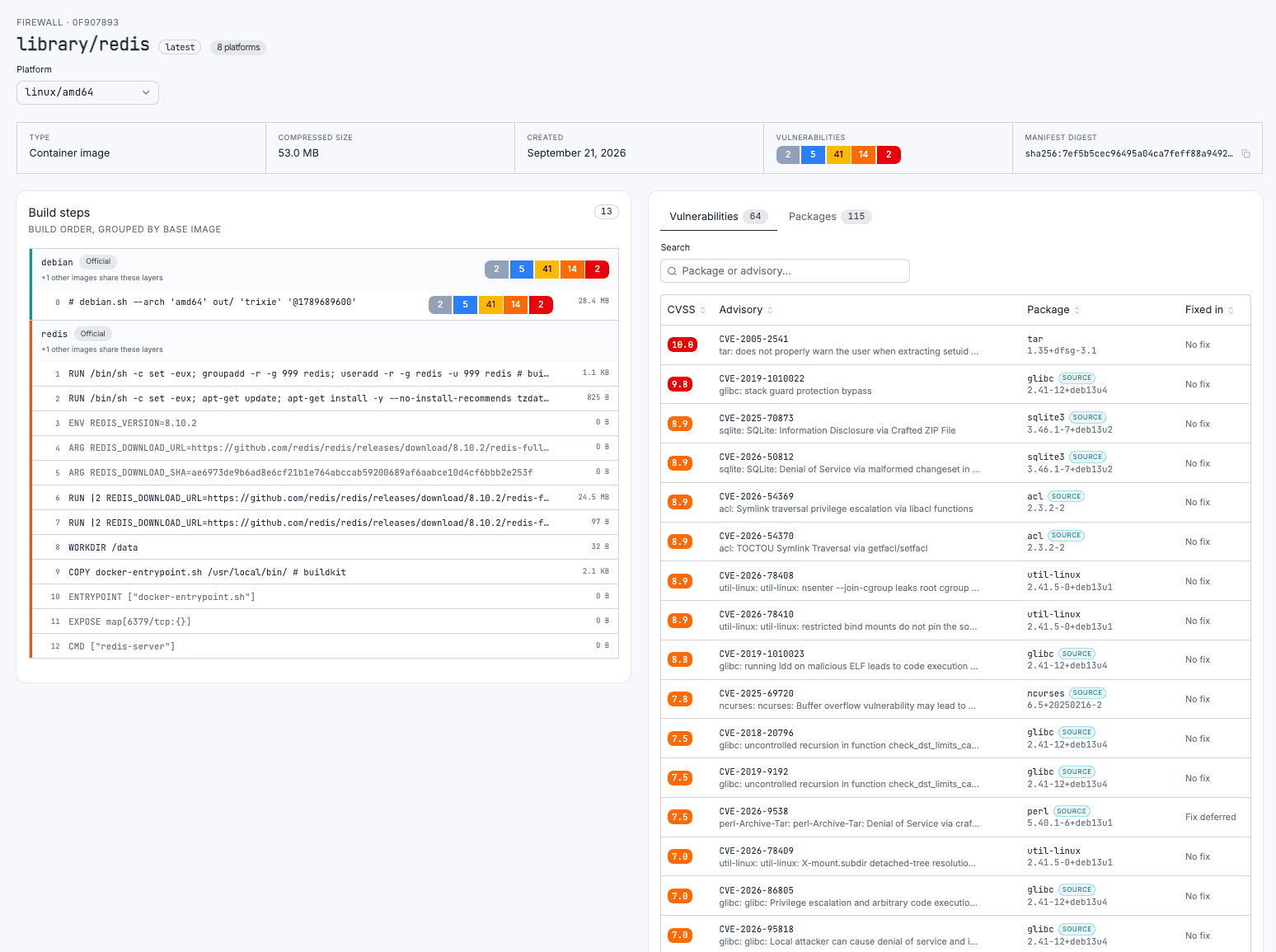Select EXPOSE 6379/tcp build step

pyautogui.click(x=324, y=621)
